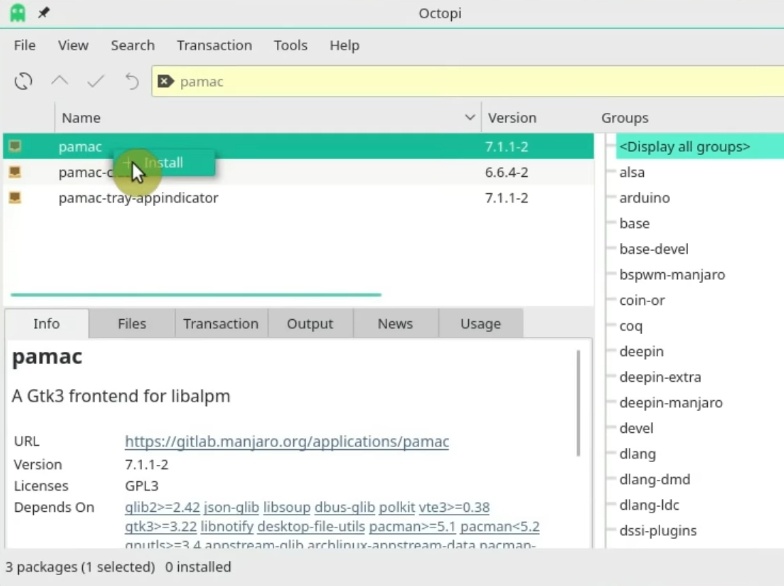Open the pacman<5.2 dependency link
The height and width of the screenshot is (586, 784).
coord(500,526)
